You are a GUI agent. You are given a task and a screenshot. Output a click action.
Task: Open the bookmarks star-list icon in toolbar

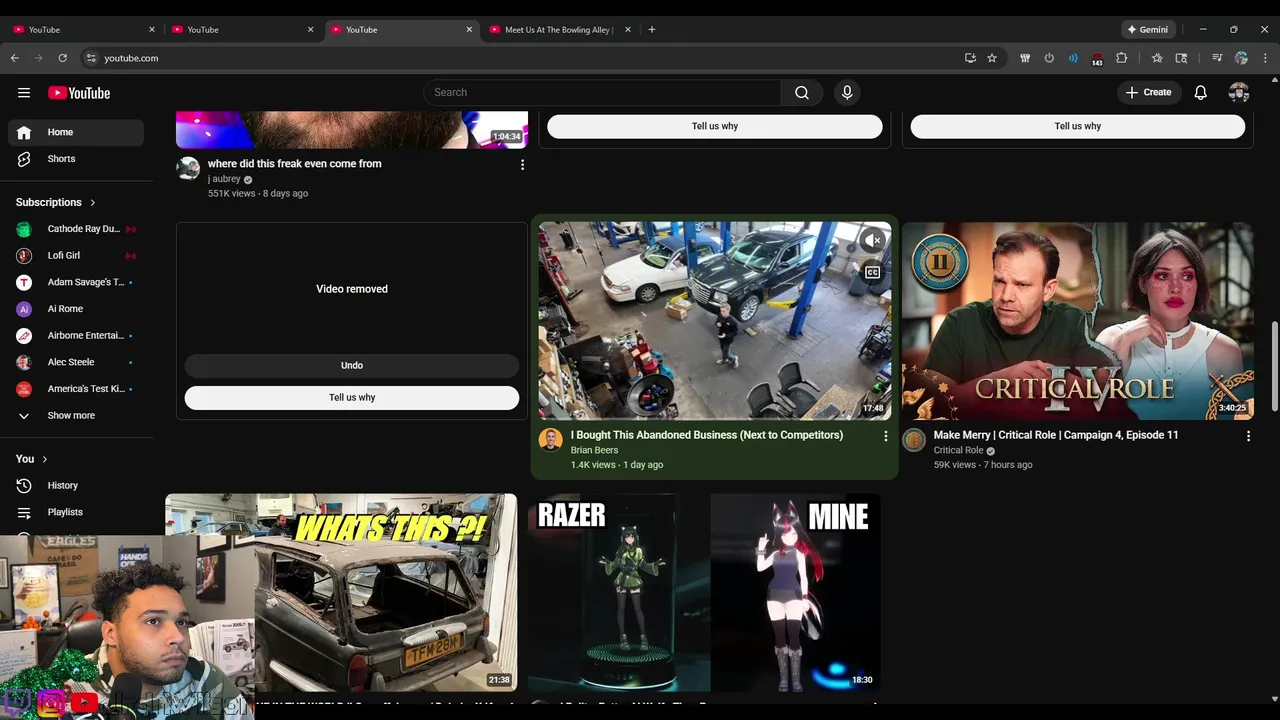point(1157,58)
